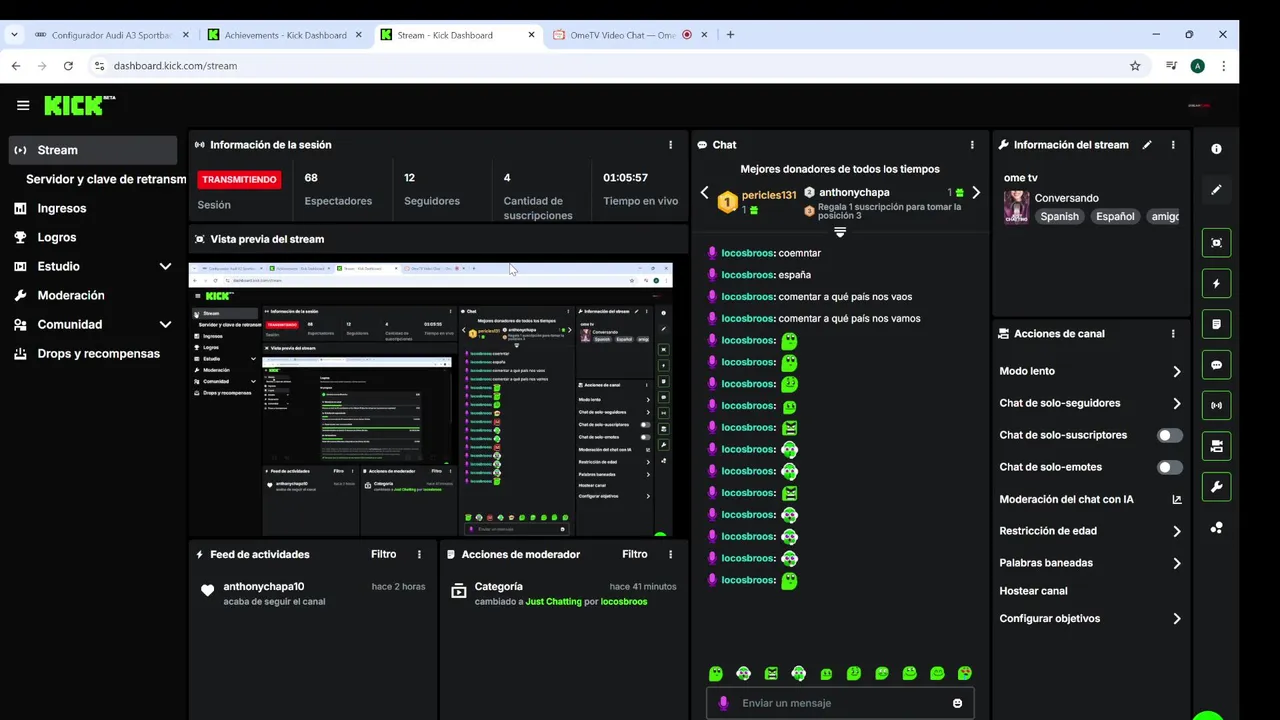Click the purple microphone icon in the message box
The height and width of the screenshot is (720, 1280).
click(x=723, y=703)
